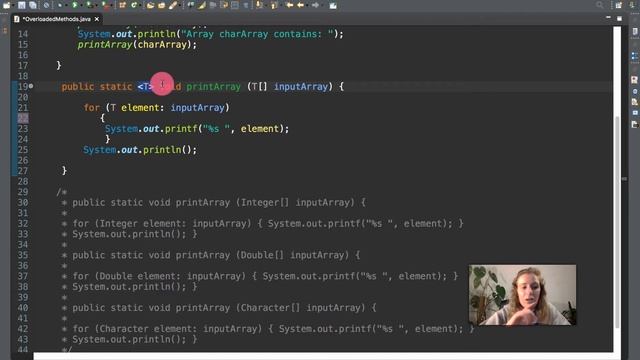
Task: Click 'element' inside printf on line 23
Action: tap(259, 129)
